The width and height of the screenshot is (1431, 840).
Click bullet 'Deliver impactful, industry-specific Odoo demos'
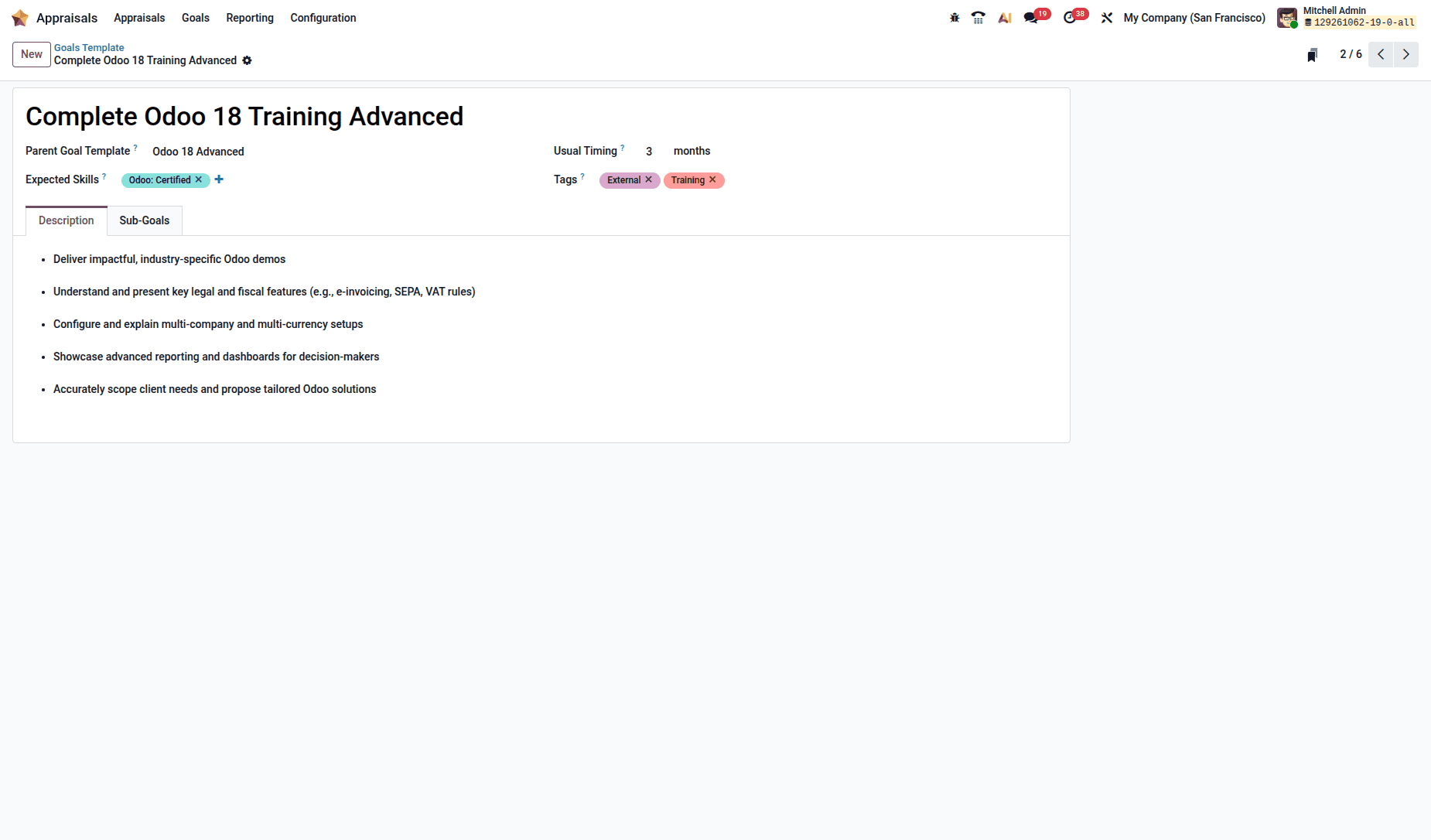click(x=169, y=259)
